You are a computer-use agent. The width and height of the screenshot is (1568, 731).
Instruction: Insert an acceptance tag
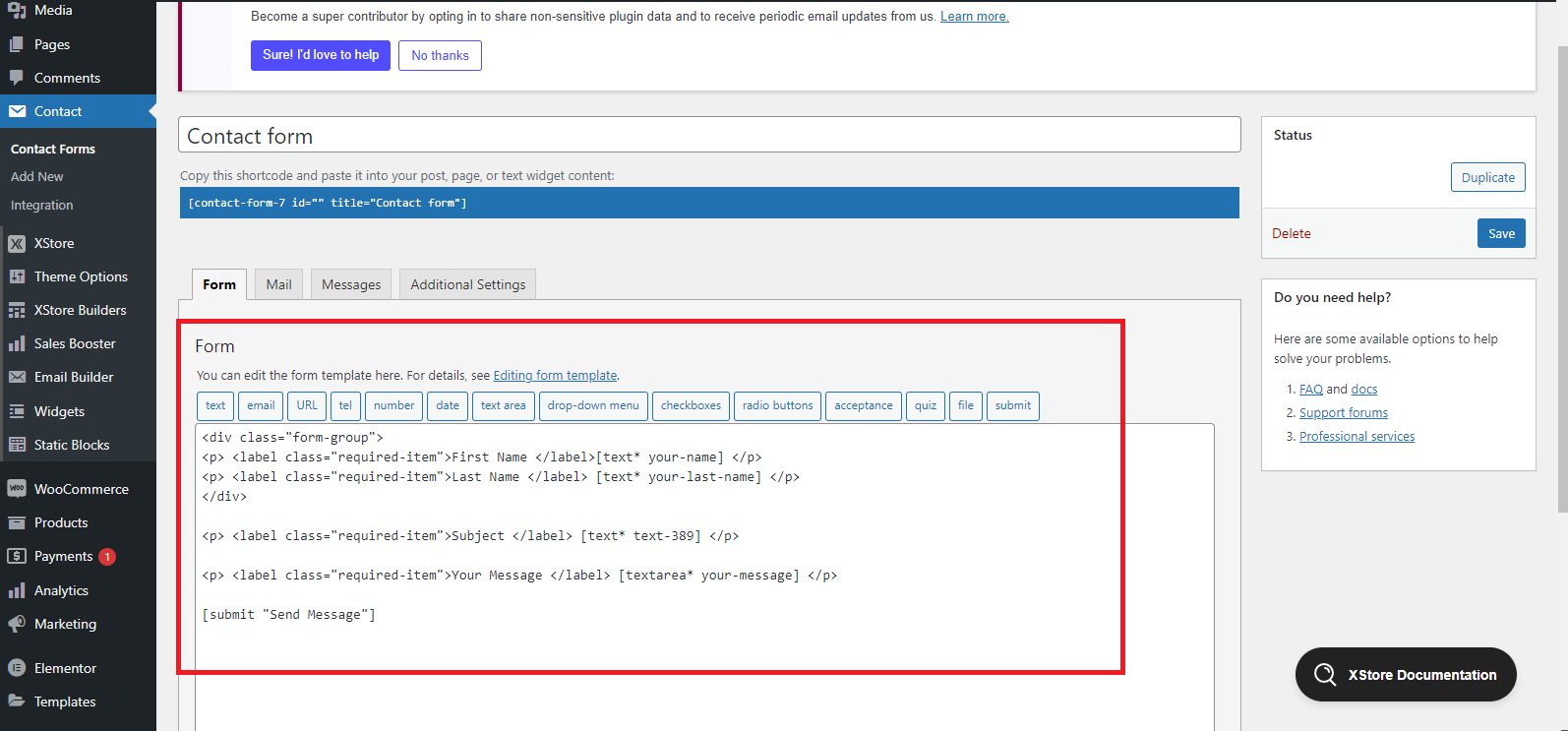point(864,405)
